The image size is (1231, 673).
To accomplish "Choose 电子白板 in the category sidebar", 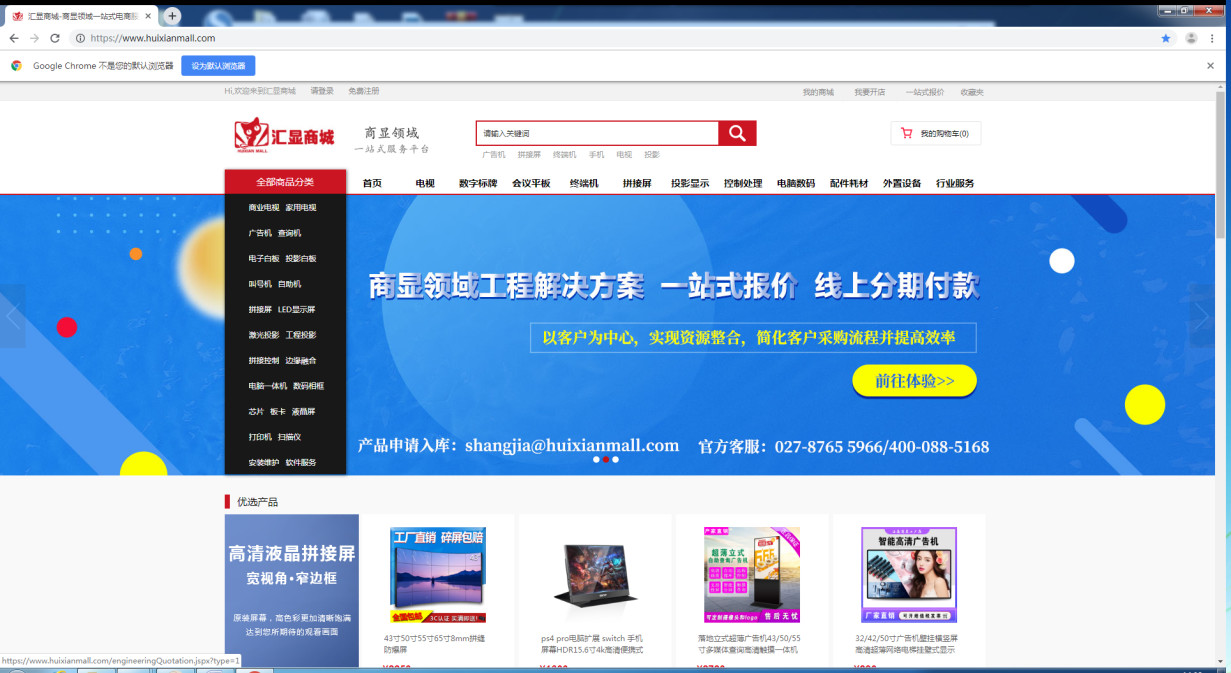I will coord(264,259).
